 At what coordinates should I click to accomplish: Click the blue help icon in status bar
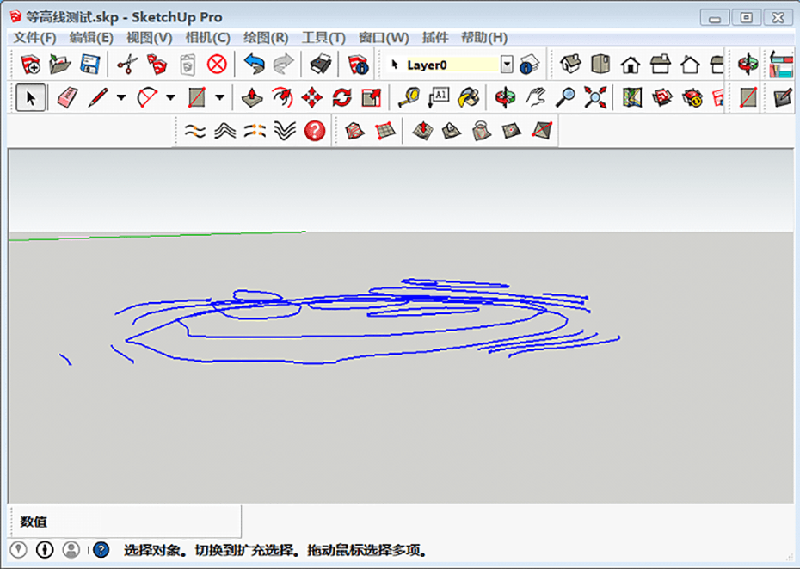point(101,550)
